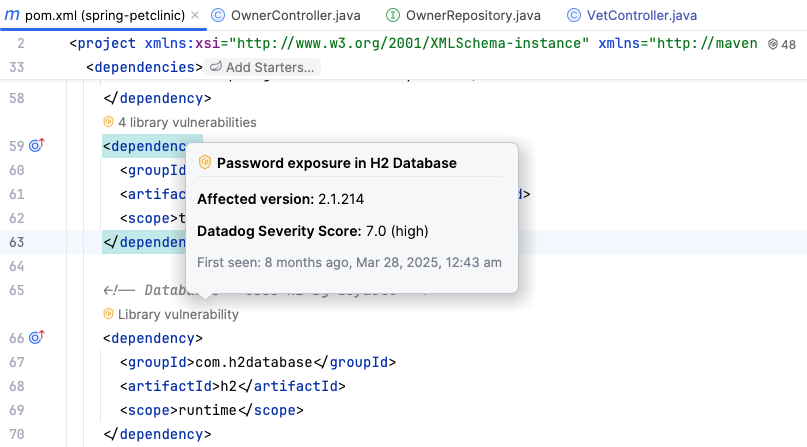Screen dimensions: 807x447
Task: Click line number 63 in the gutter
Action: point(16,242)
